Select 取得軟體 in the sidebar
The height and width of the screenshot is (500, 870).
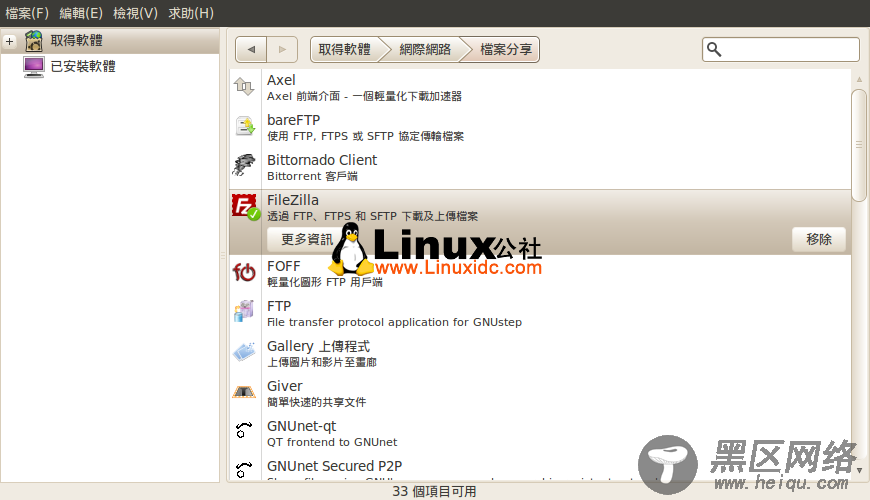(110, 41)
